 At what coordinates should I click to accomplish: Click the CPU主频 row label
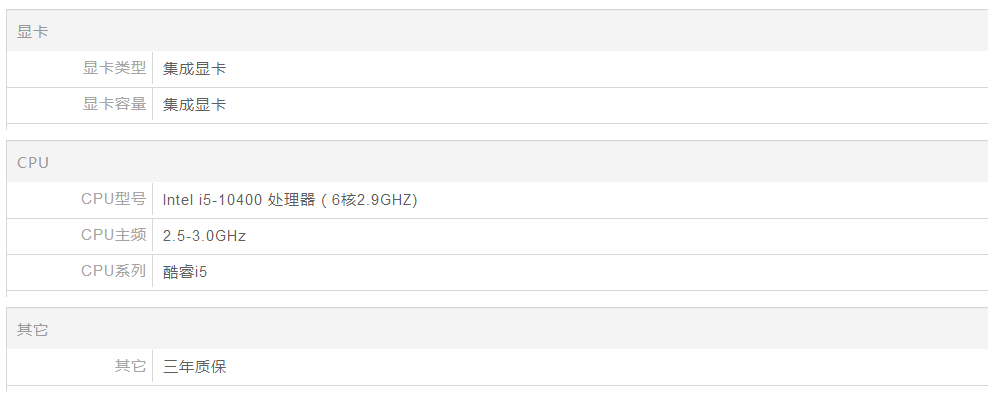tap(113, 236)
